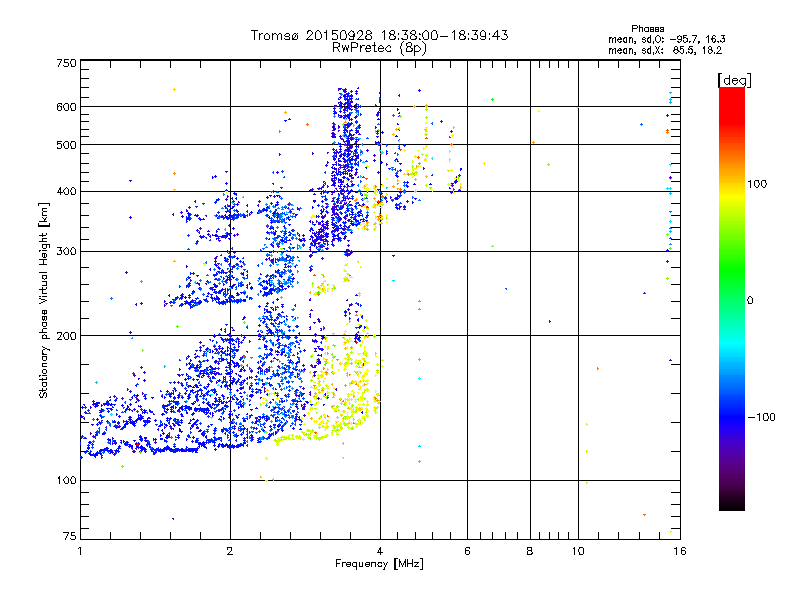800x600 pixels.
Task: Click x-axis tick label "8"
Action: (530, 551)
